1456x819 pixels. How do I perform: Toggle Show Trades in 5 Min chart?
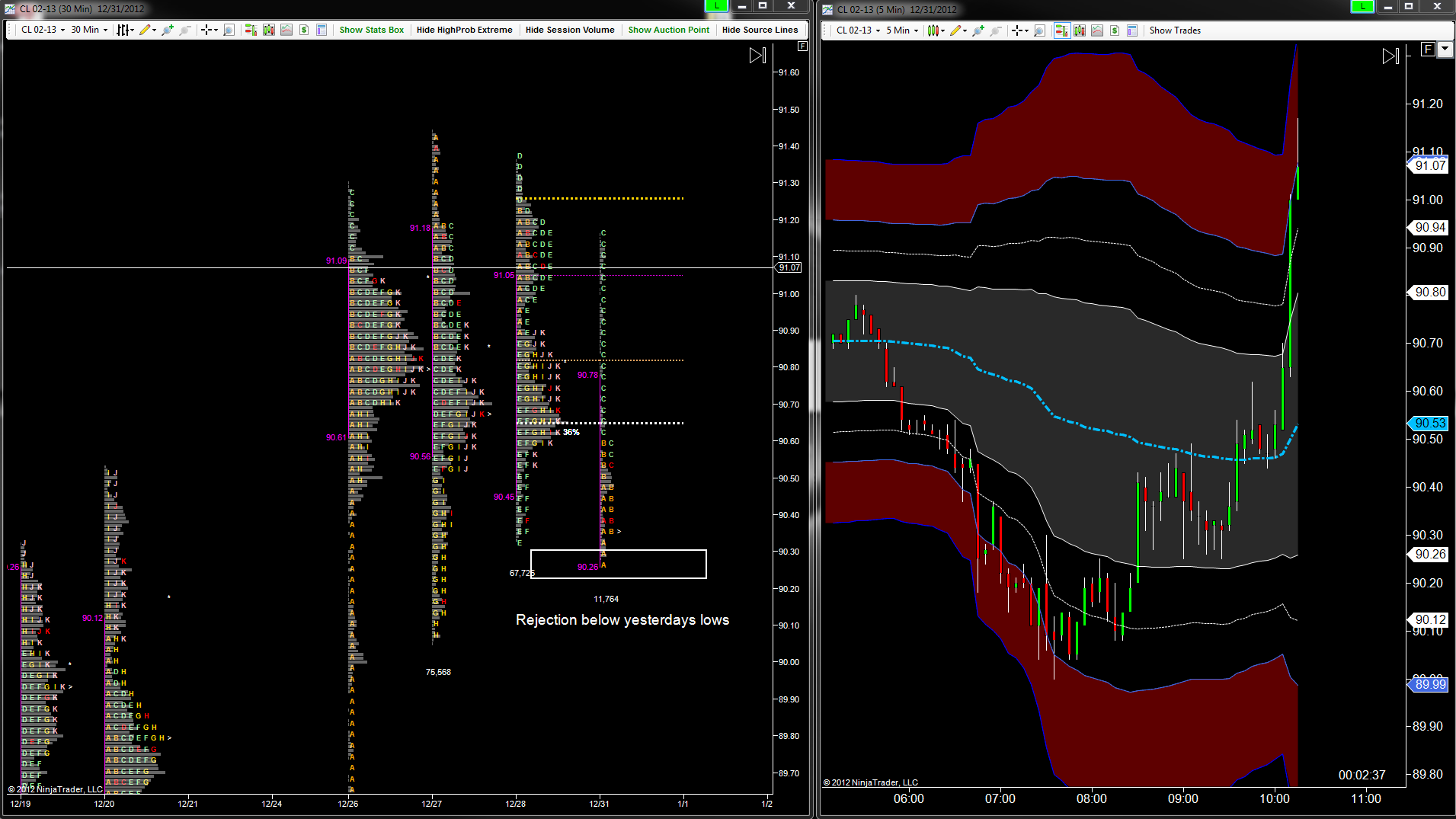click(1175, 30)
